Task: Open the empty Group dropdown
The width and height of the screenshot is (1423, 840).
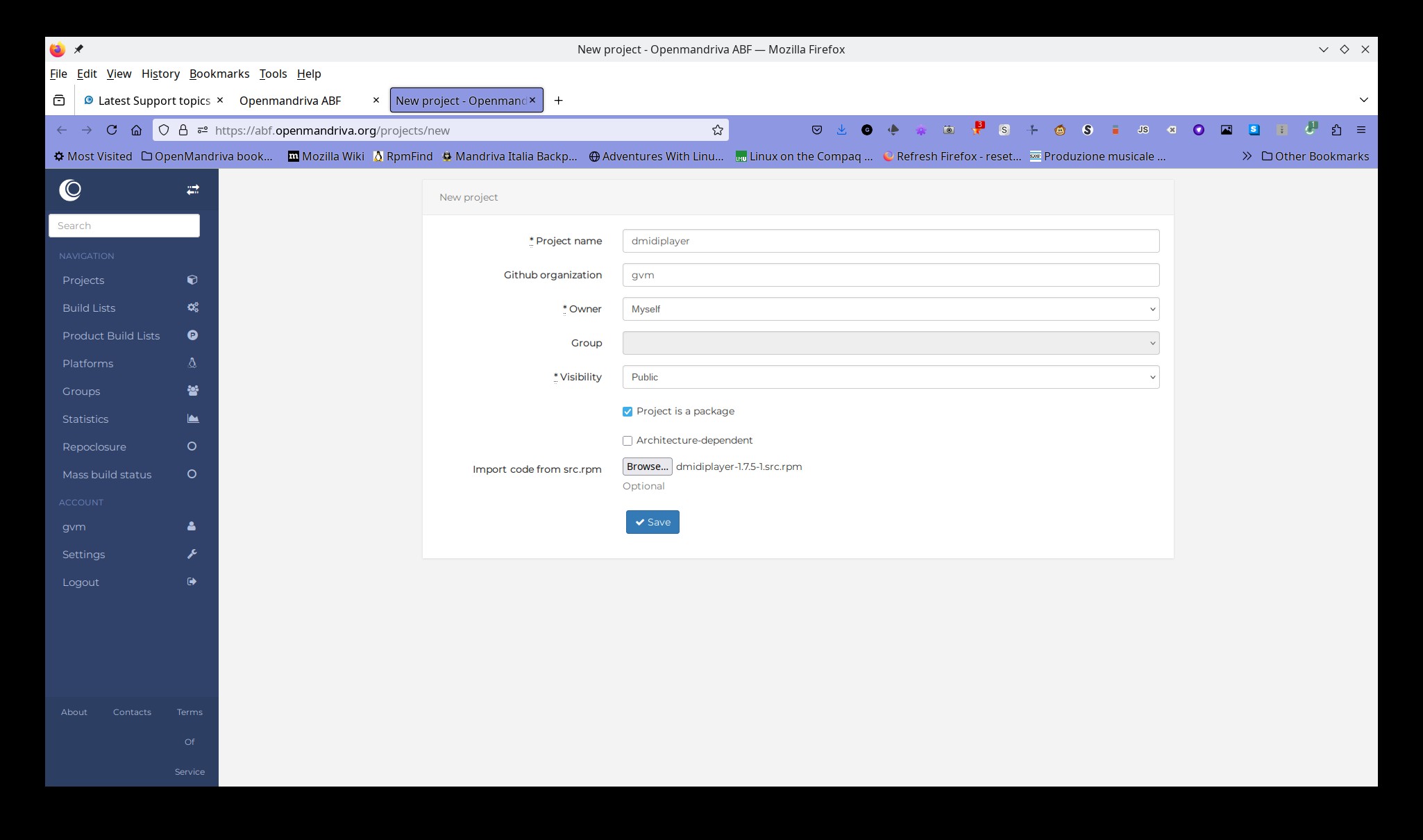Action: 891,343
